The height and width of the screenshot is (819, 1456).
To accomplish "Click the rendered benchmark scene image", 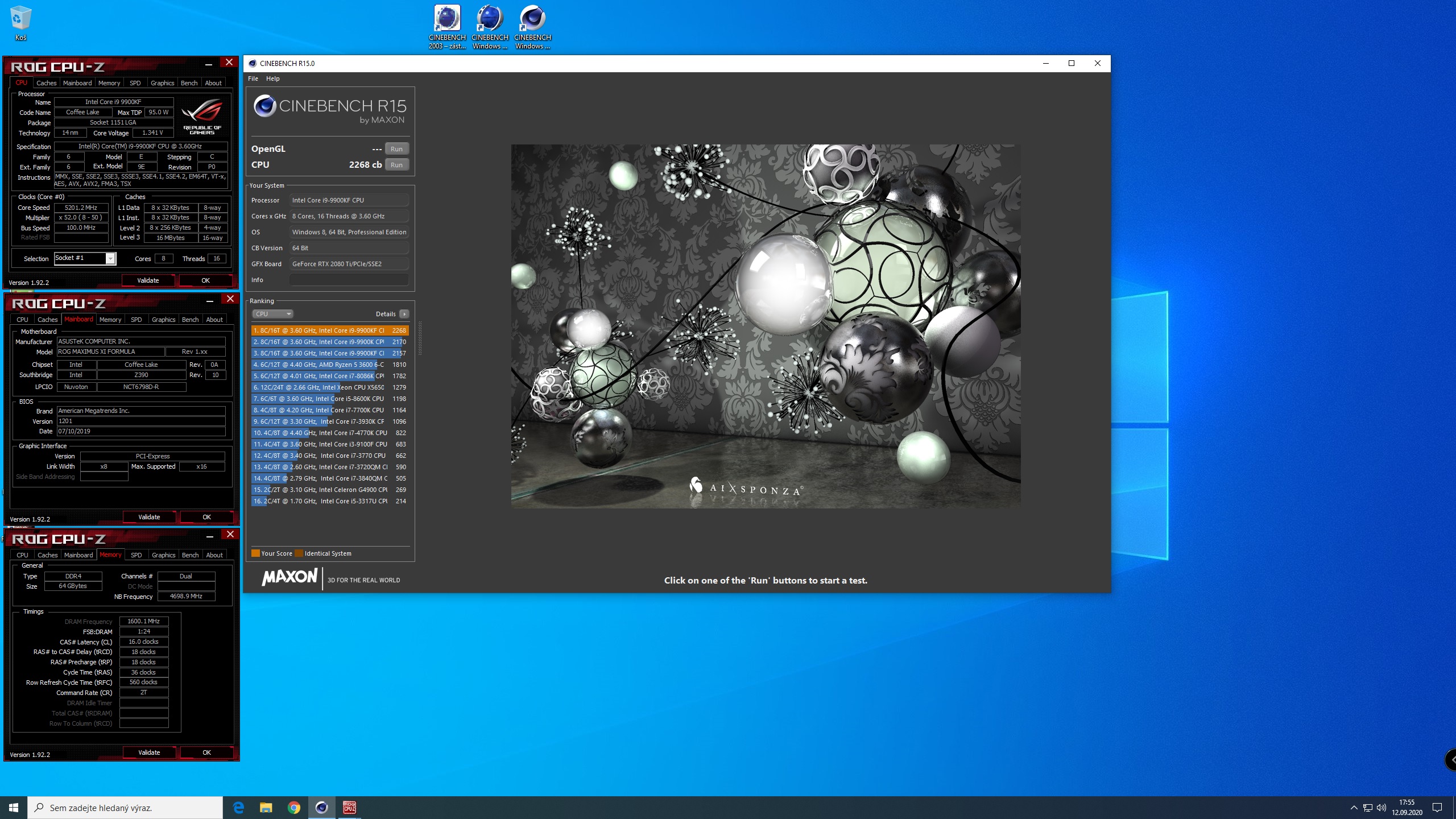I will pos(766,326).
